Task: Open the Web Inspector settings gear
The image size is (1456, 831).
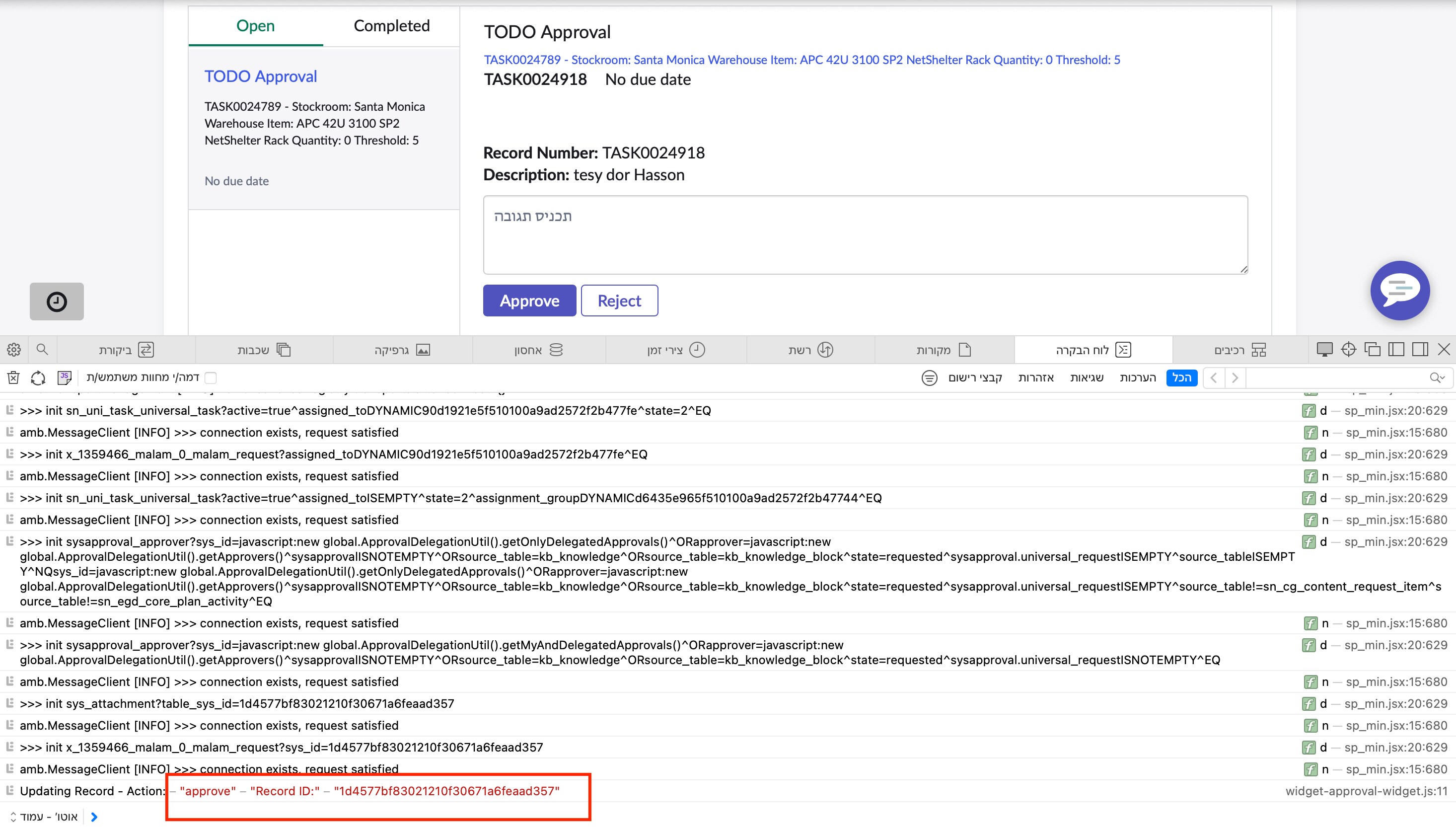Action: 14,349
